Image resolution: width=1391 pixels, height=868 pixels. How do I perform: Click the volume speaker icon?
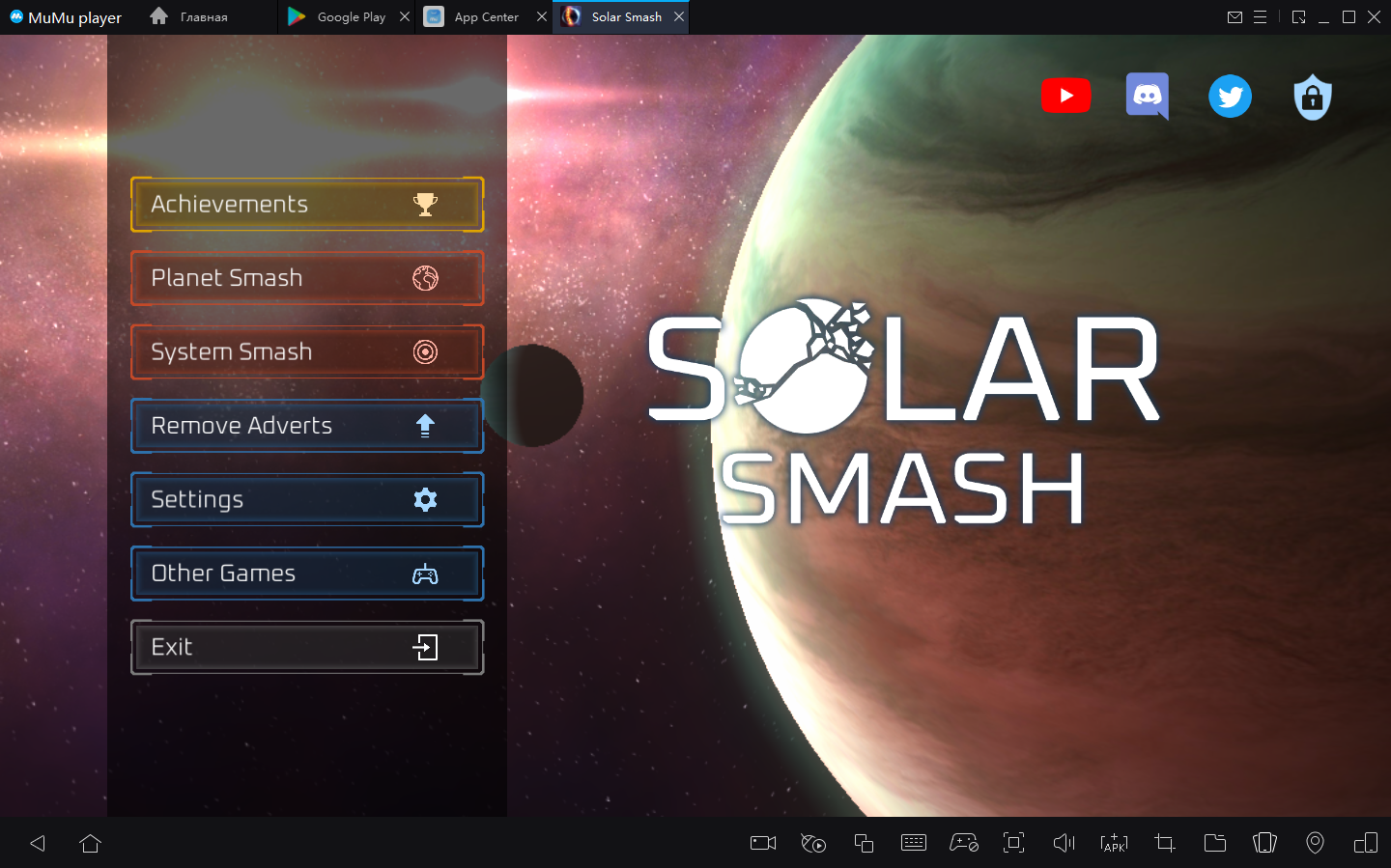pos(1064,843)
